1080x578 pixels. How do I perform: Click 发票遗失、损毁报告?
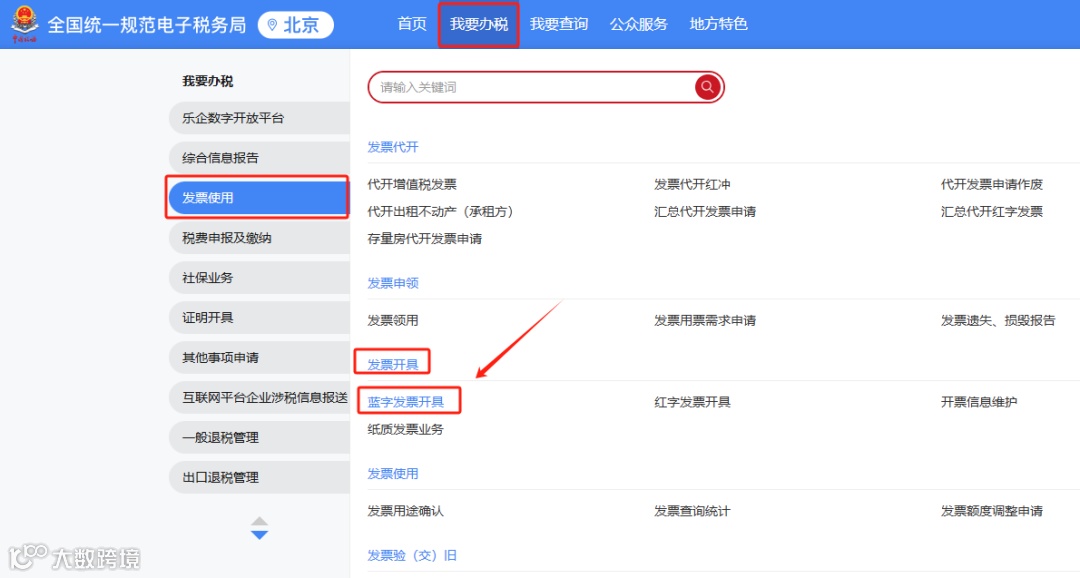[1000, 318]
